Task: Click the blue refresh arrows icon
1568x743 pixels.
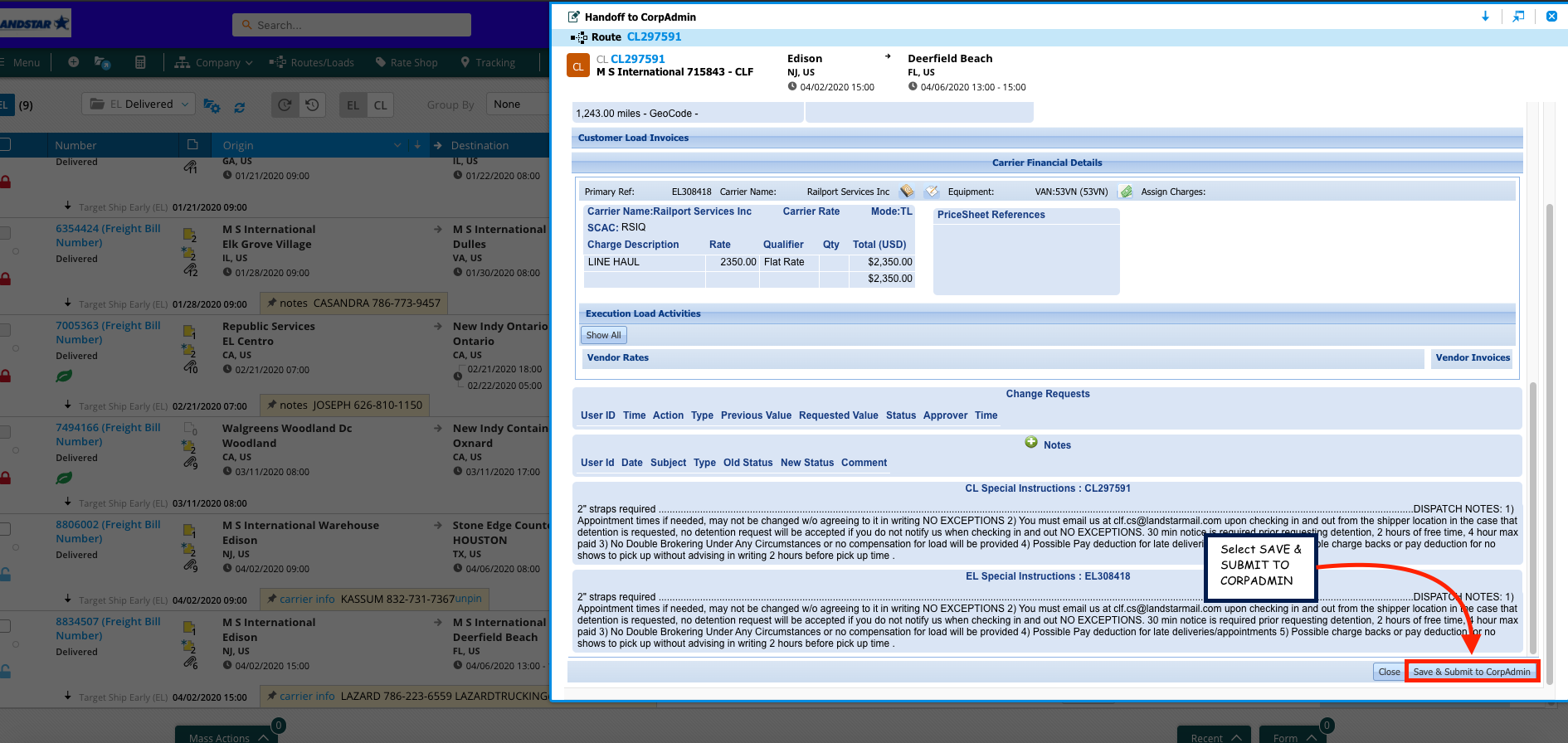Action: (240, 106)
